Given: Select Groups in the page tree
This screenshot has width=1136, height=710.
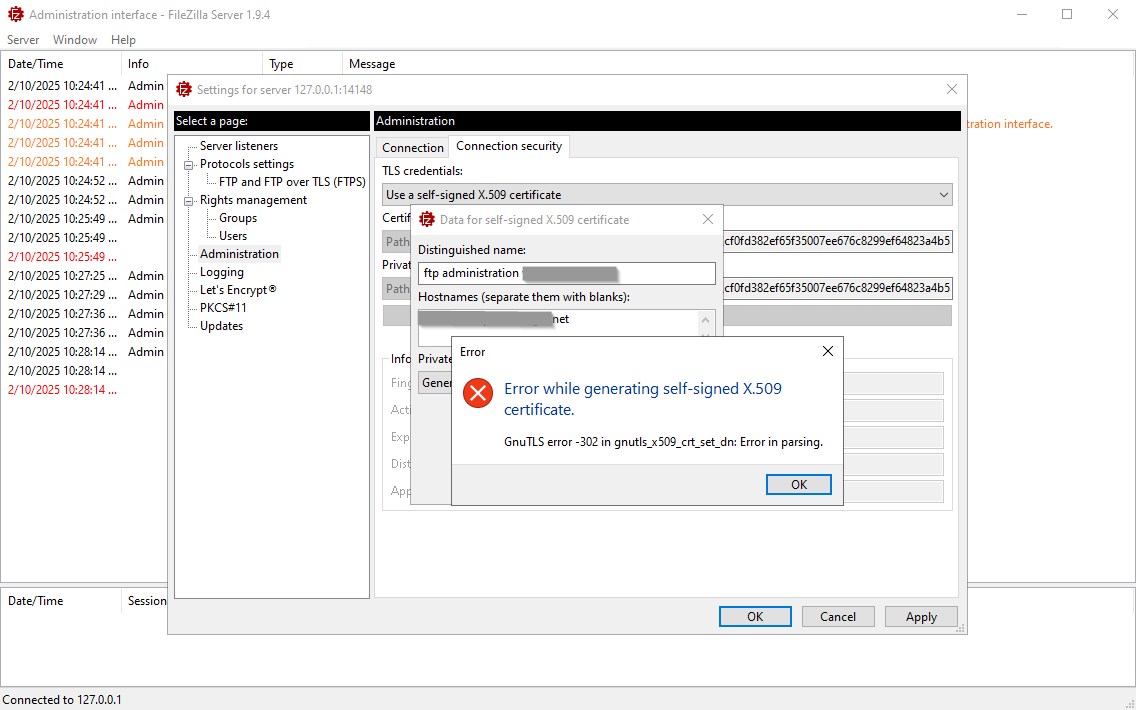Looking at the screenshot, I should [x=238, y=218].
